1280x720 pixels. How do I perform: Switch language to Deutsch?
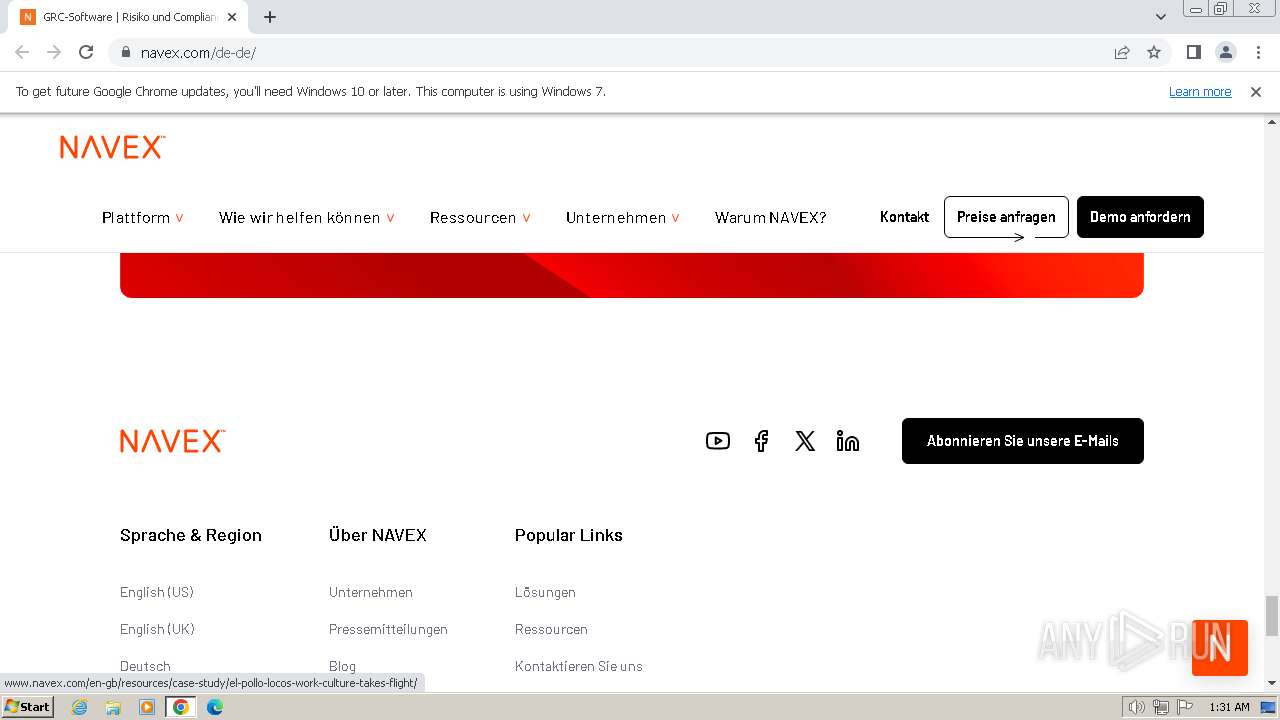click(x=145, y=666)
